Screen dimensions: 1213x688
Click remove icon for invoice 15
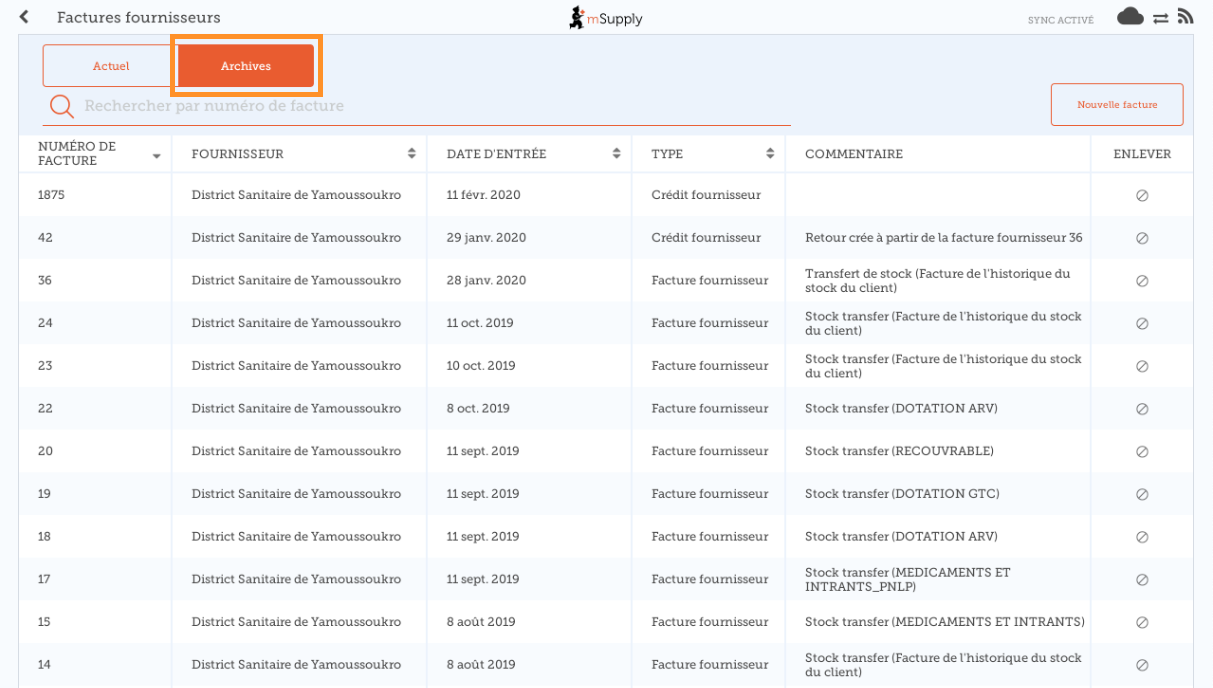(1141, 622)
